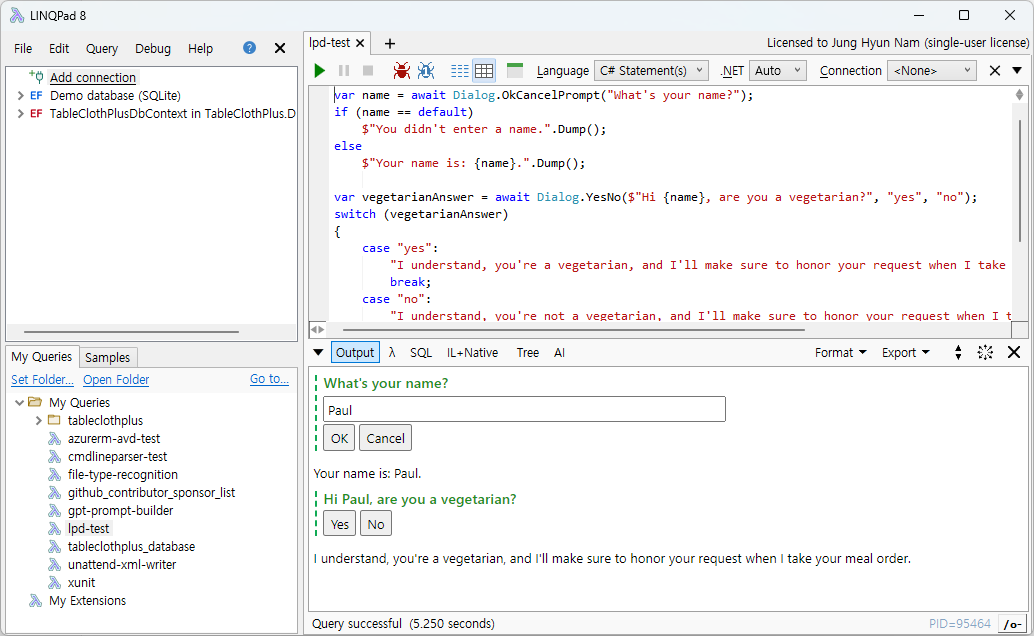Open tableclothplus_database query

pyautogui.click(x=131, y=546)
